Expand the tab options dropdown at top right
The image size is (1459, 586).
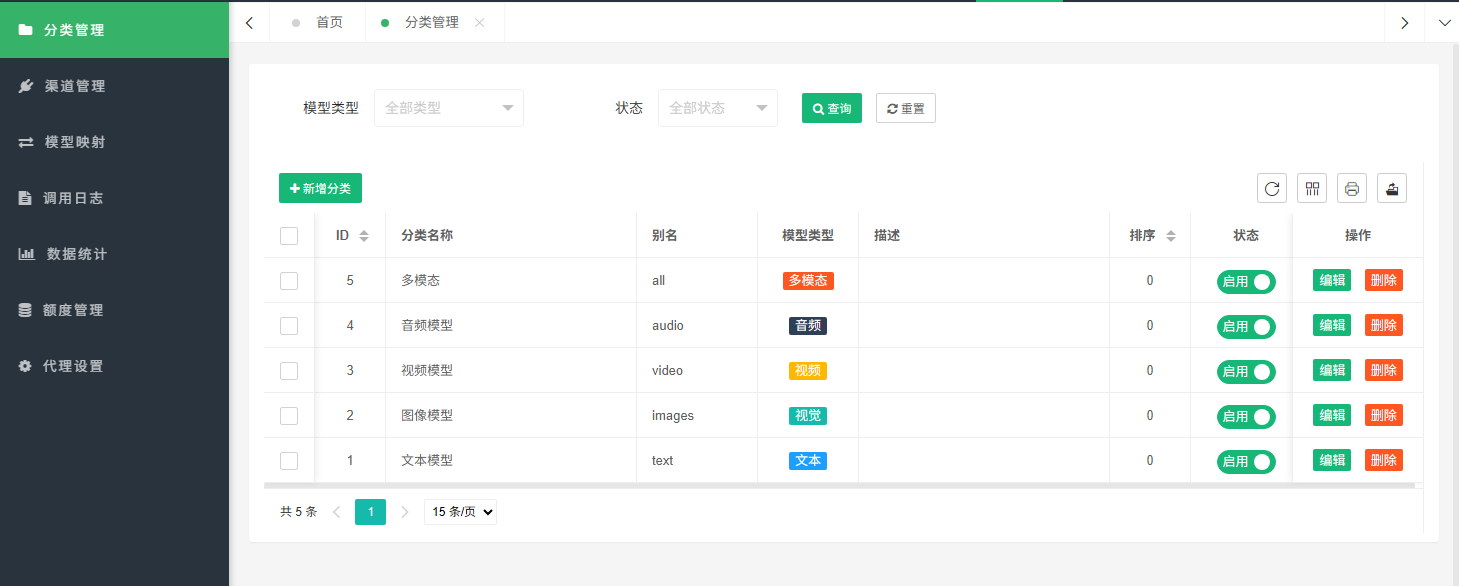tap(1444, 22)
